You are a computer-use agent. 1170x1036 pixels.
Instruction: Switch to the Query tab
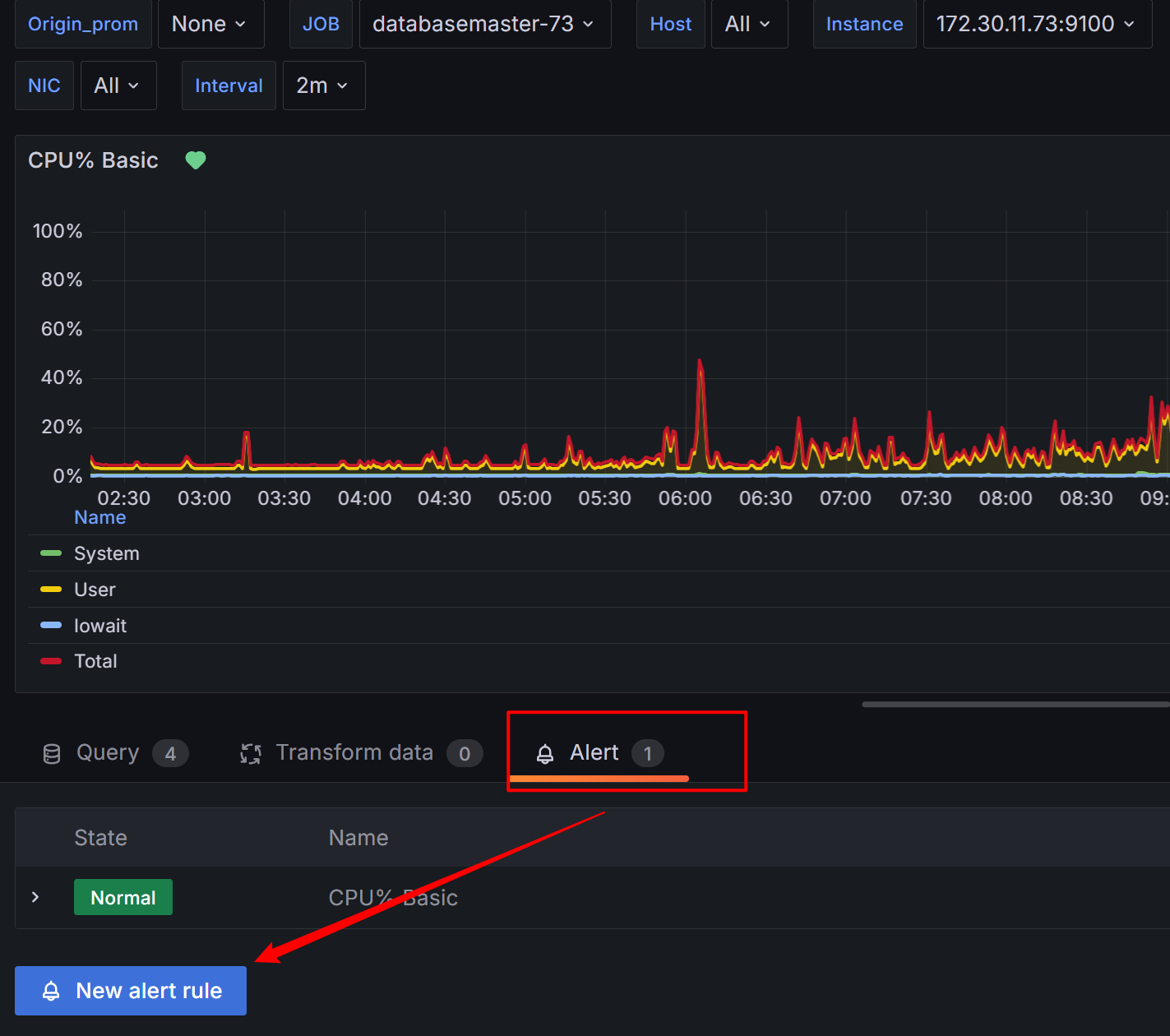click(115, 752)
